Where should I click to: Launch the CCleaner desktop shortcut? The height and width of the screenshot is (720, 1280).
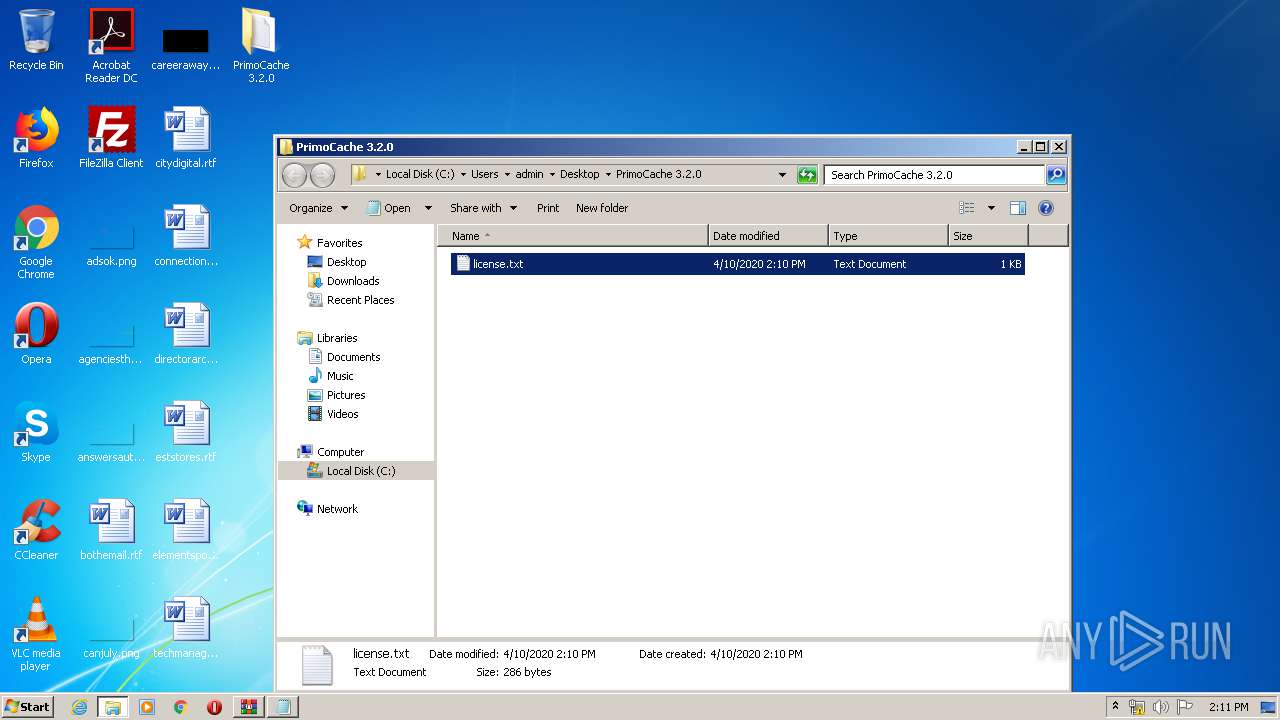36,530
